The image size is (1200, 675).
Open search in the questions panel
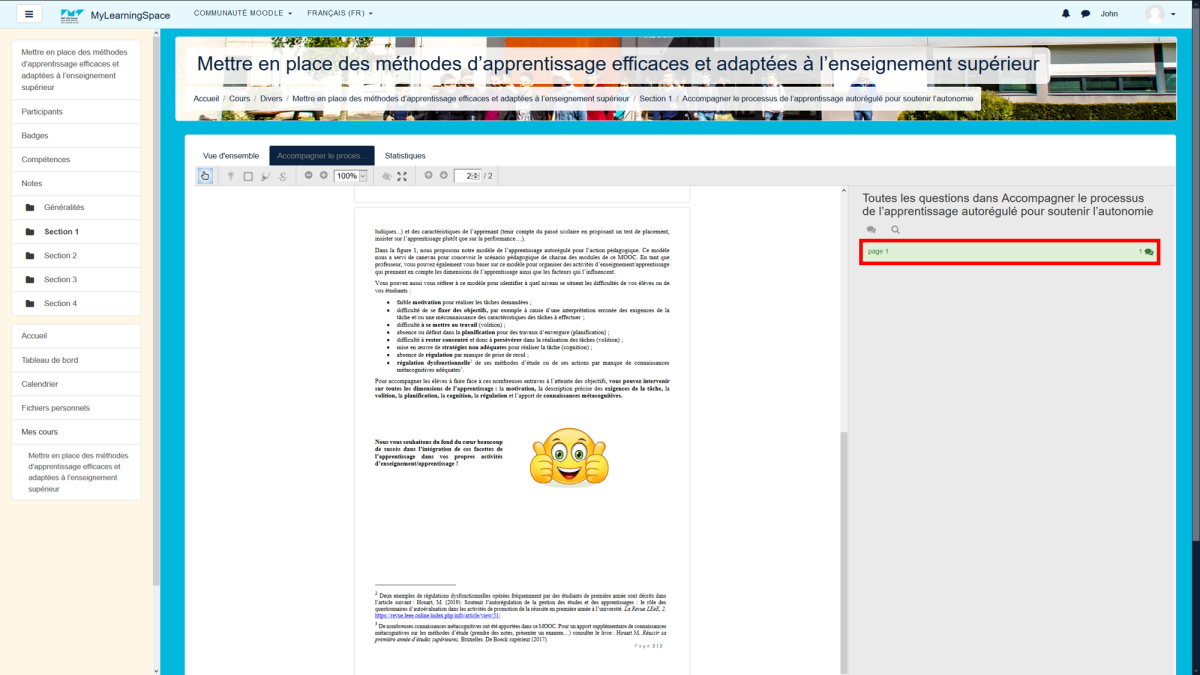(x=895, y=230)
